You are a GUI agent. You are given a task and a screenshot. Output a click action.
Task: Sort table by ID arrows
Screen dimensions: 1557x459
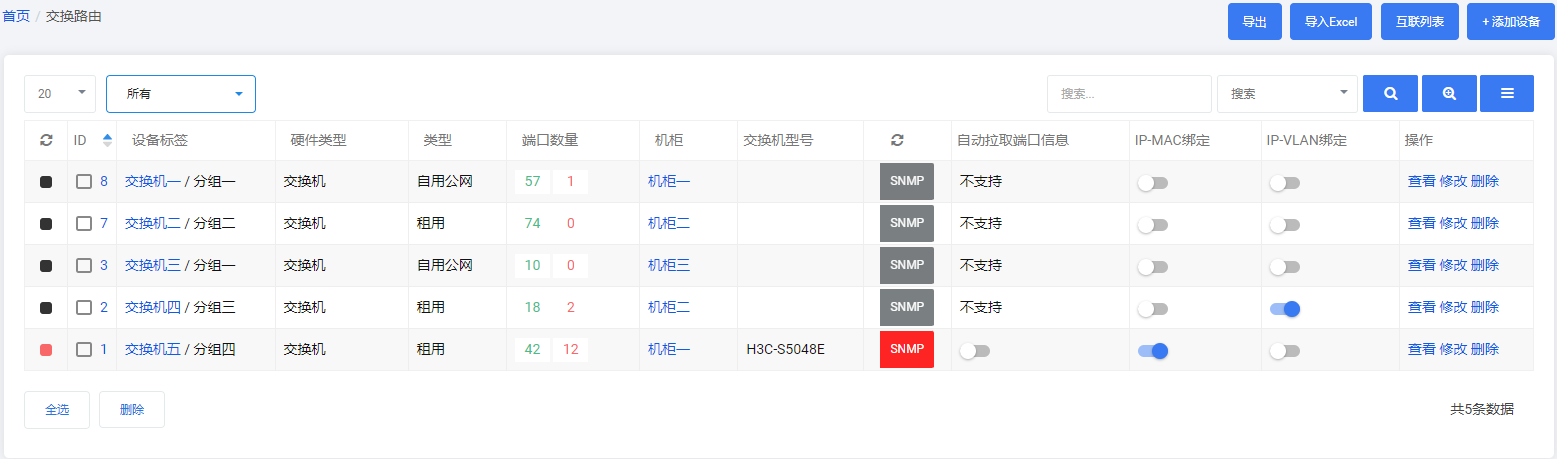[107, 140]
